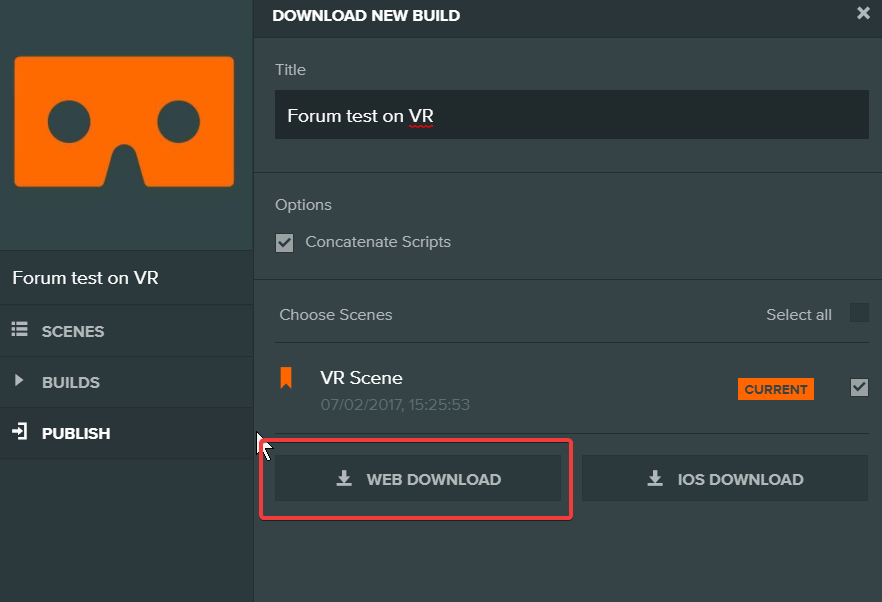
Task: Uncheck the VR Scene checkbox
Action: [x=859, y=388]
